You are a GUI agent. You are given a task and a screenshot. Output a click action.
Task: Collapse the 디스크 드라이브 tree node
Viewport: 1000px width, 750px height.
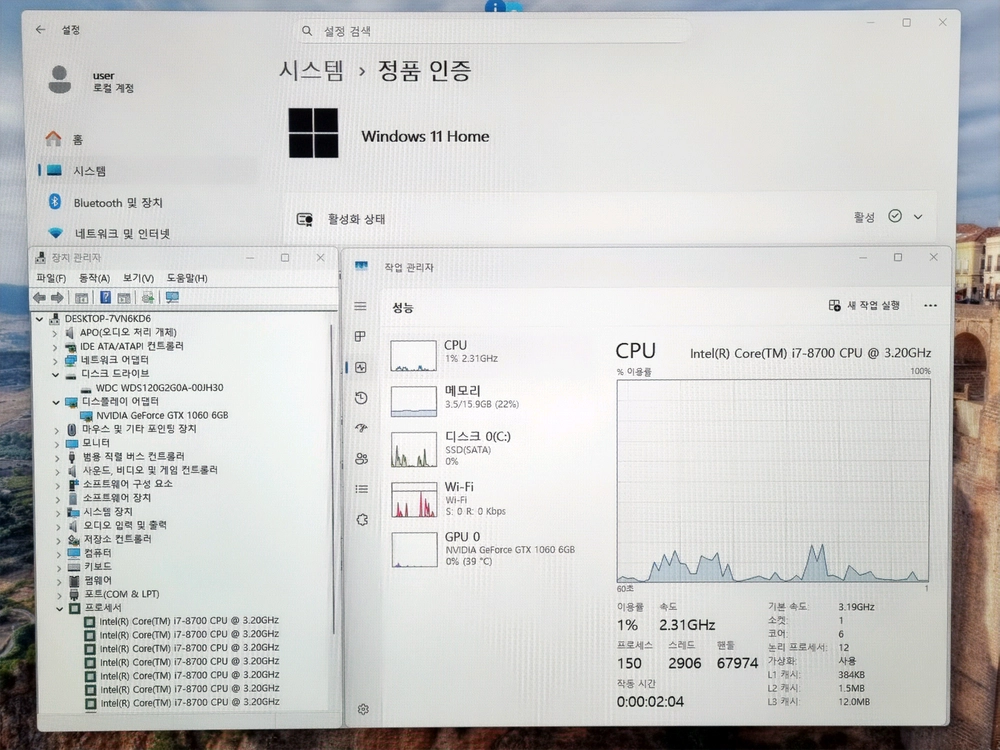point(56,374)
